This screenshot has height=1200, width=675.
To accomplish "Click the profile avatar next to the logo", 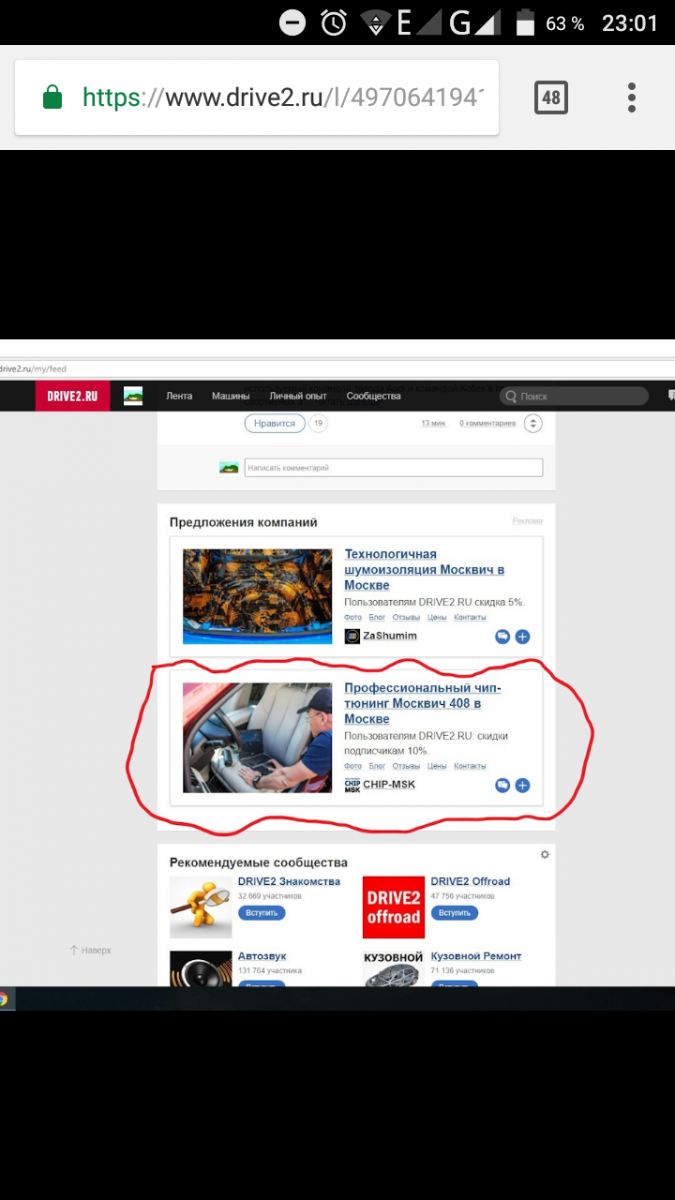I will [133, 396].
